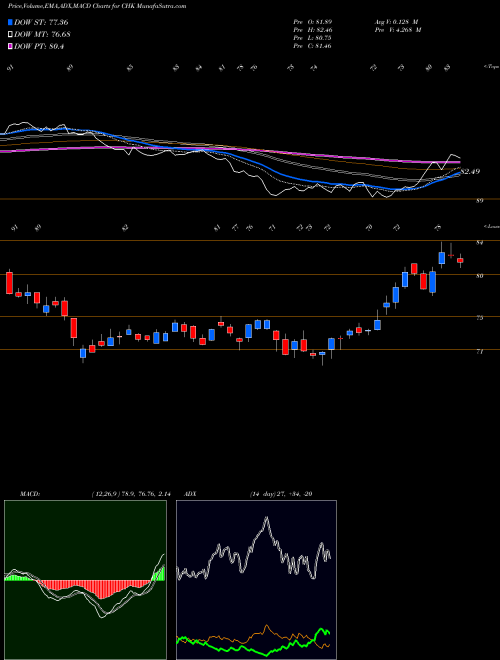500x660 pixels.
Task: Click the 84 price axis label
Action: click(x=479, y=242)
